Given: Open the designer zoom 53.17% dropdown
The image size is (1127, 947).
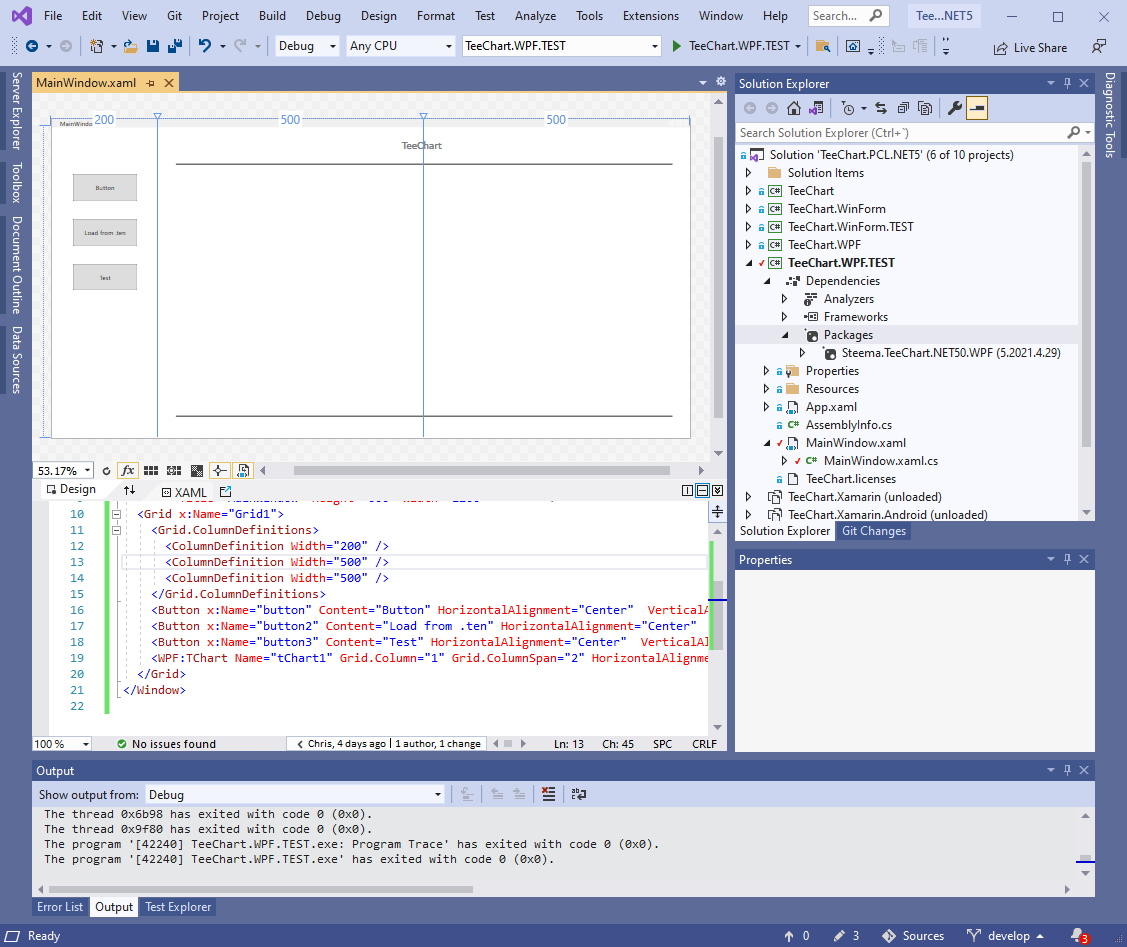Looking at the screenshot, I should coord(88,471).
